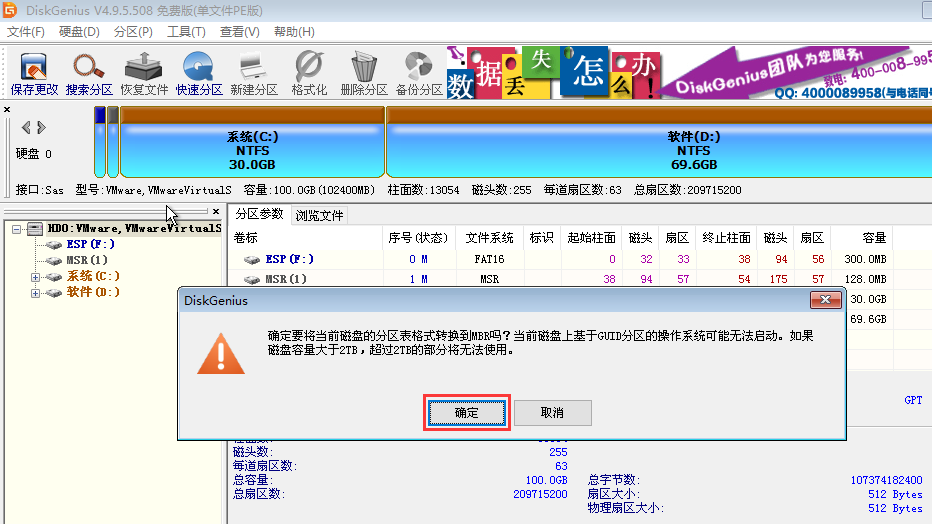
Task: Click the New Partition (新建分区) icon
Action: (x=253, y=73)
